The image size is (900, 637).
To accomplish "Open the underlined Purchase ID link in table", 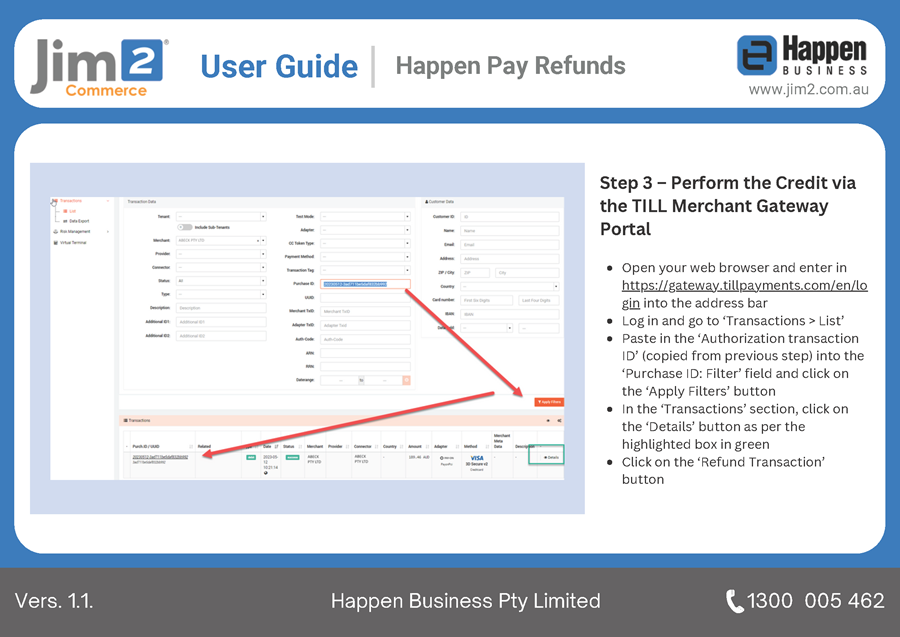I will click(x=160, y=457).
